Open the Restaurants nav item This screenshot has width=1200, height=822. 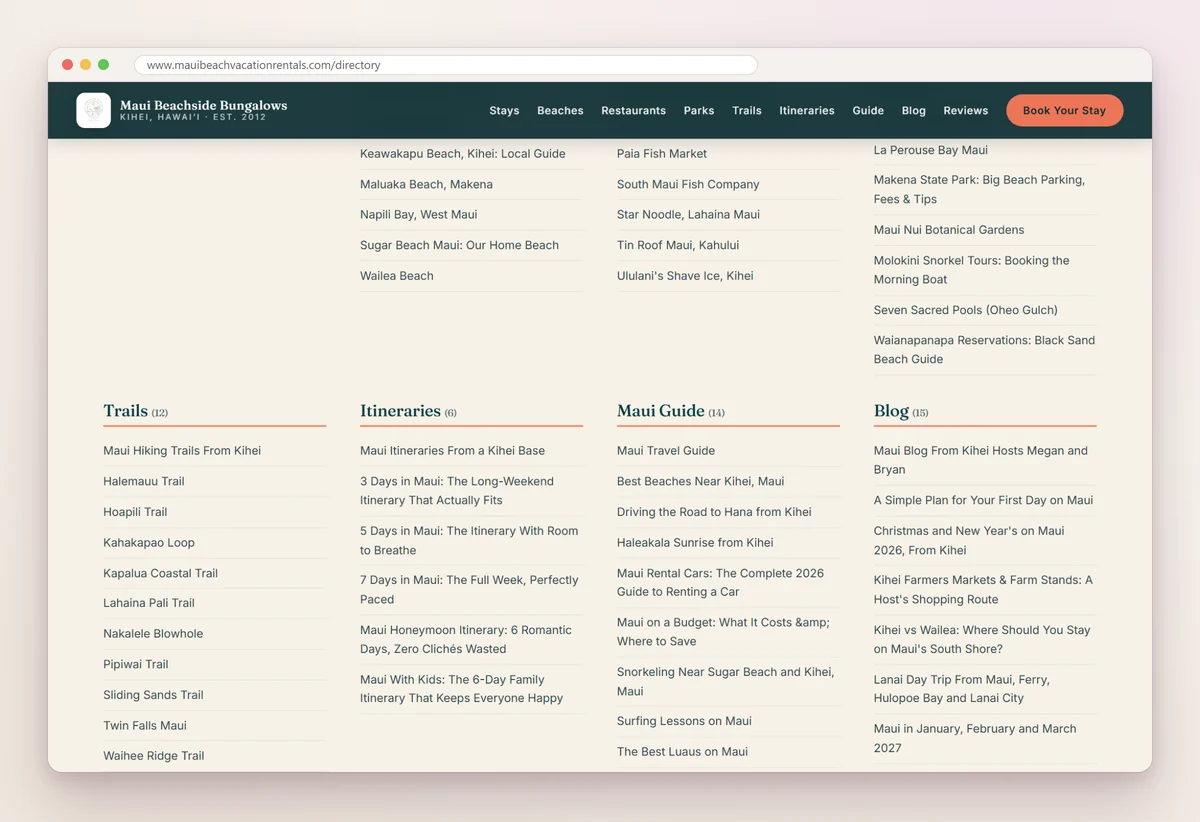pos(633,111)
